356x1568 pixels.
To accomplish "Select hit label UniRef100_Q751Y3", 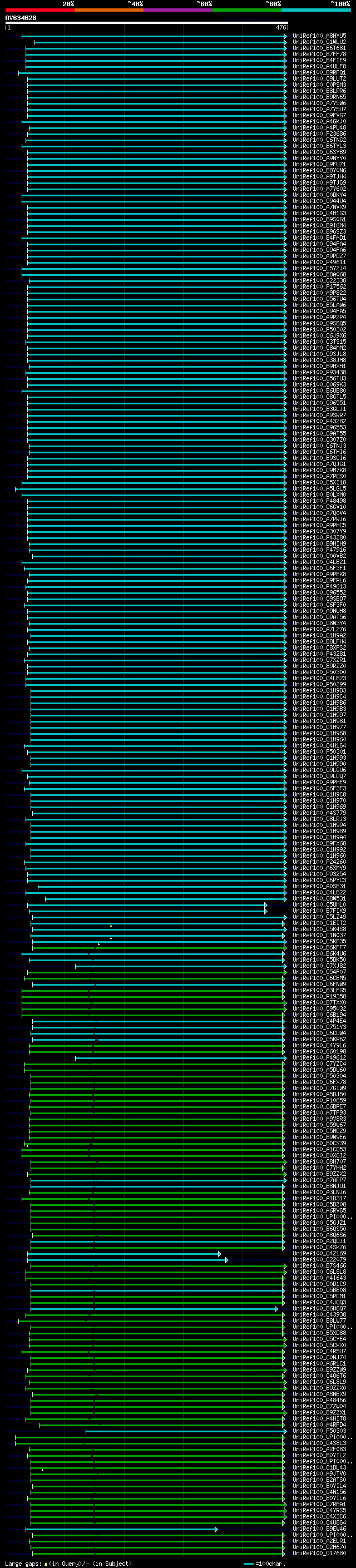I will pyautogui.click(x=319, y=1027).
